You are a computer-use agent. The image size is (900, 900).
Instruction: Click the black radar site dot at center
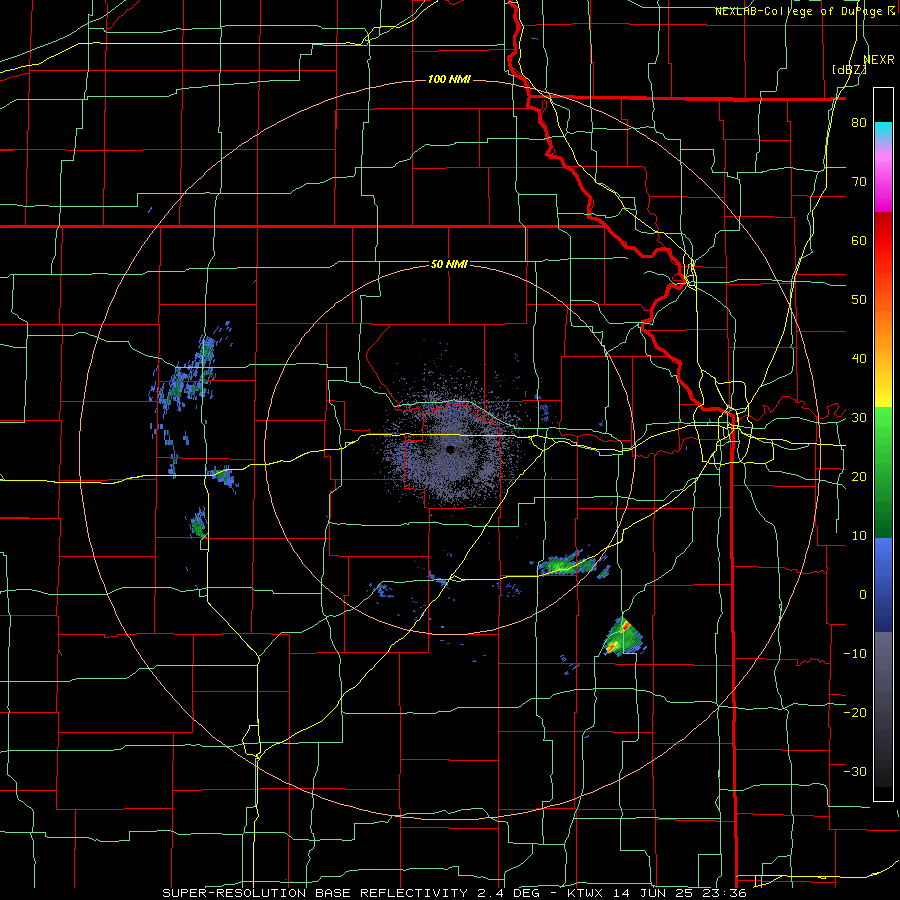[451, 449]
